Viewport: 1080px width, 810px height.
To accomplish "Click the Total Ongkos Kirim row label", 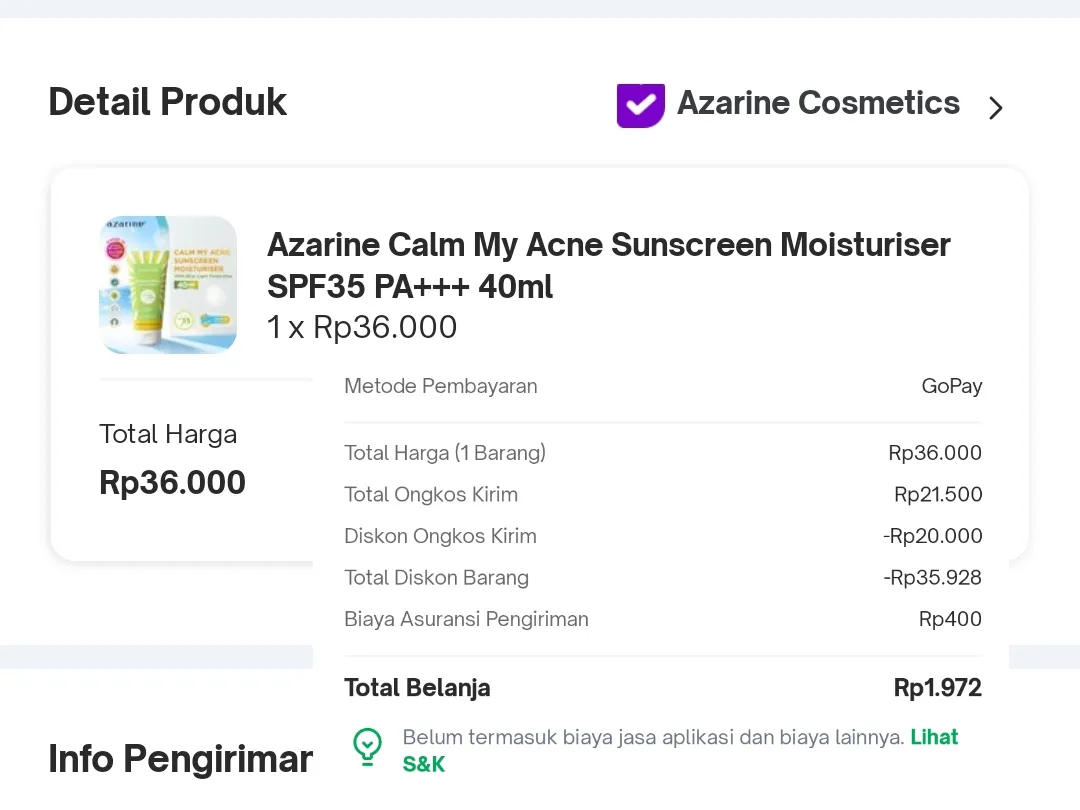I will [430, 494].
